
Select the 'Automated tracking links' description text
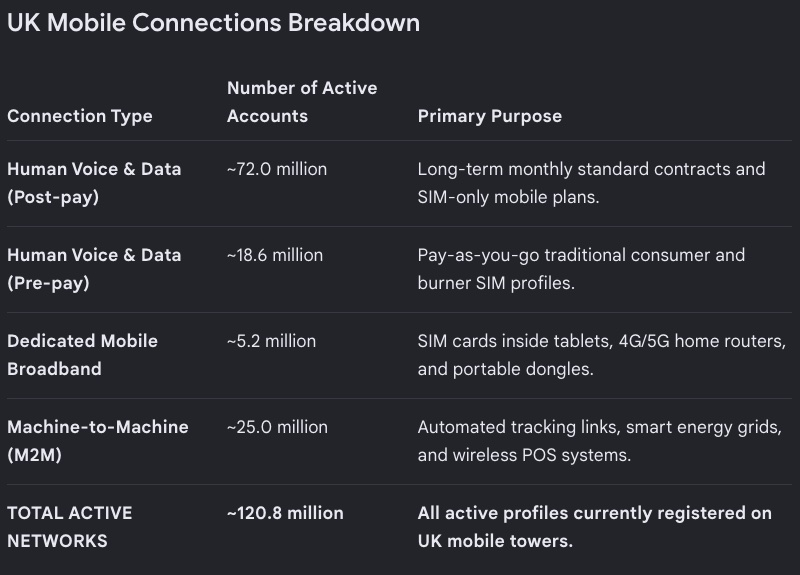pos(599,441)
